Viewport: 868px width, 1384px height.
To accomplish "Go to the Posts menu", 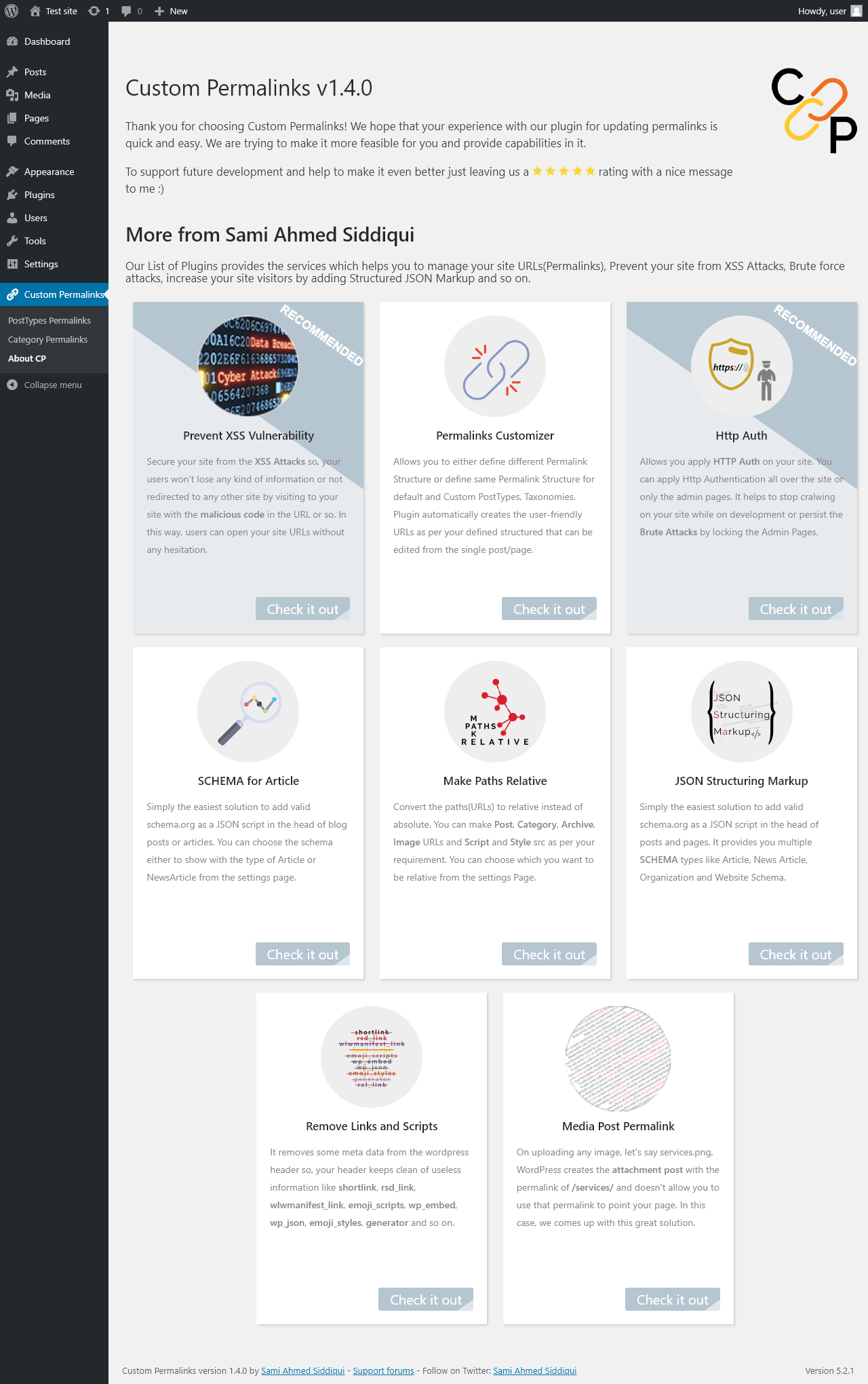I will pyautogui.click(x=54, y=72).
